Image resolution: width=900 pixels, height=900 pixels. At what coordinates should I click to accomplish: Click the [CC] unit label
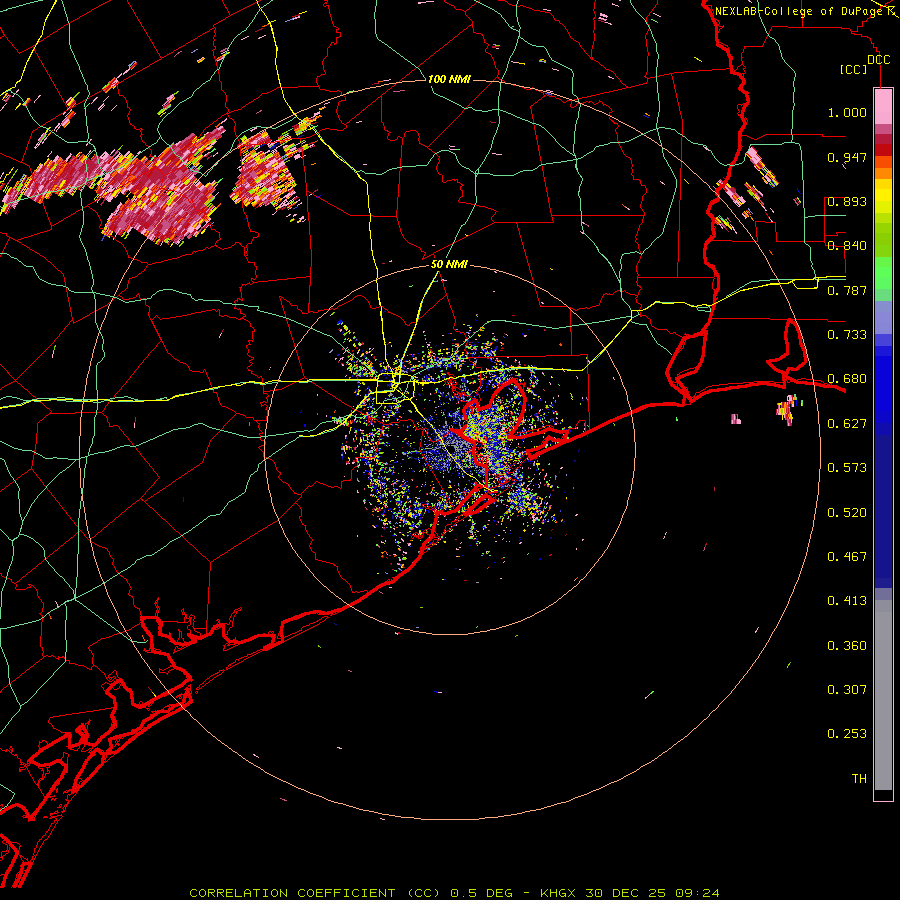coord(854,69)
